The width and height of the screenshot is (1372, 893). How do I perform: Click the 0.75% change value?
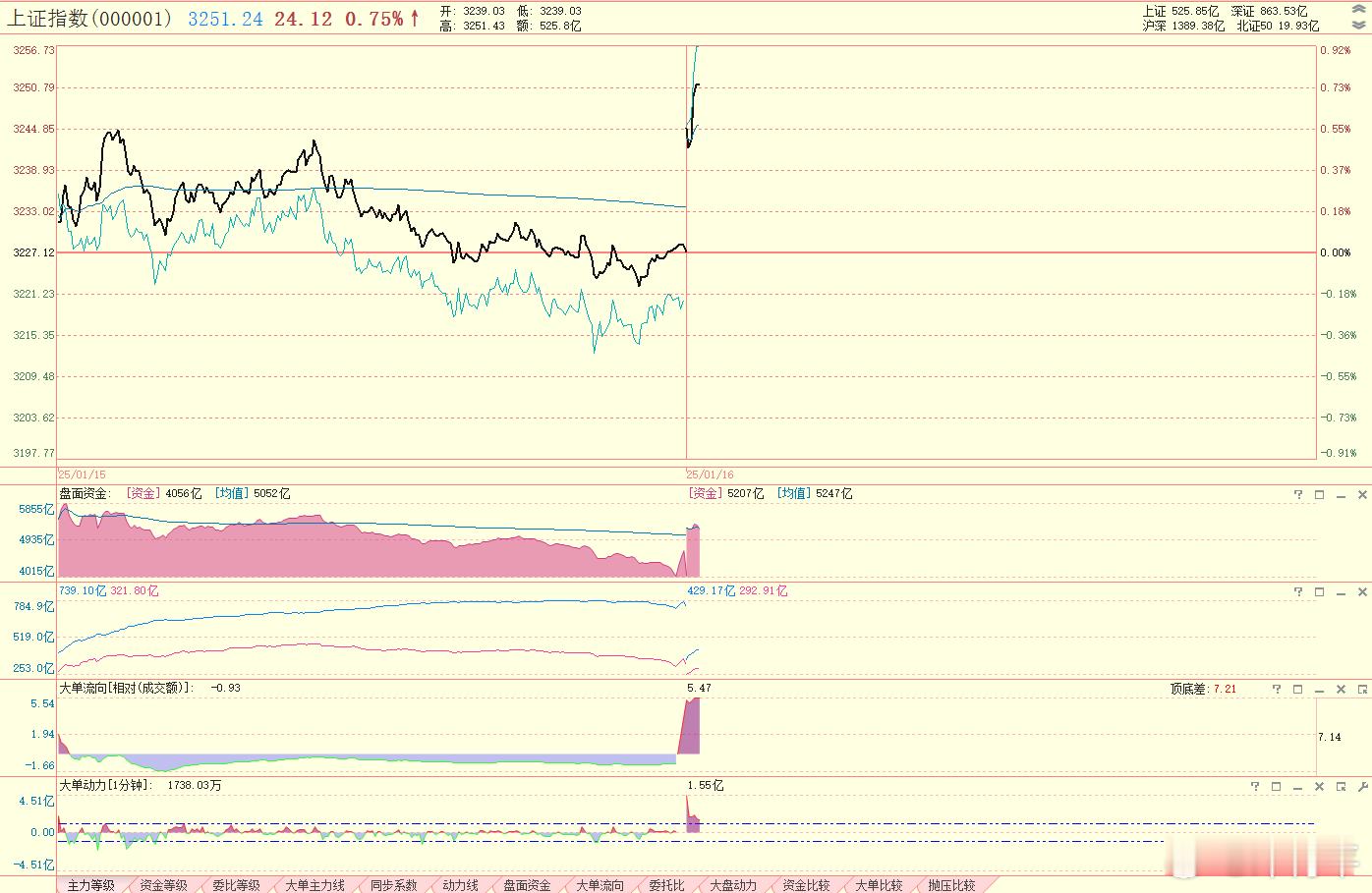pyautogui.click(x=373, y=19)
